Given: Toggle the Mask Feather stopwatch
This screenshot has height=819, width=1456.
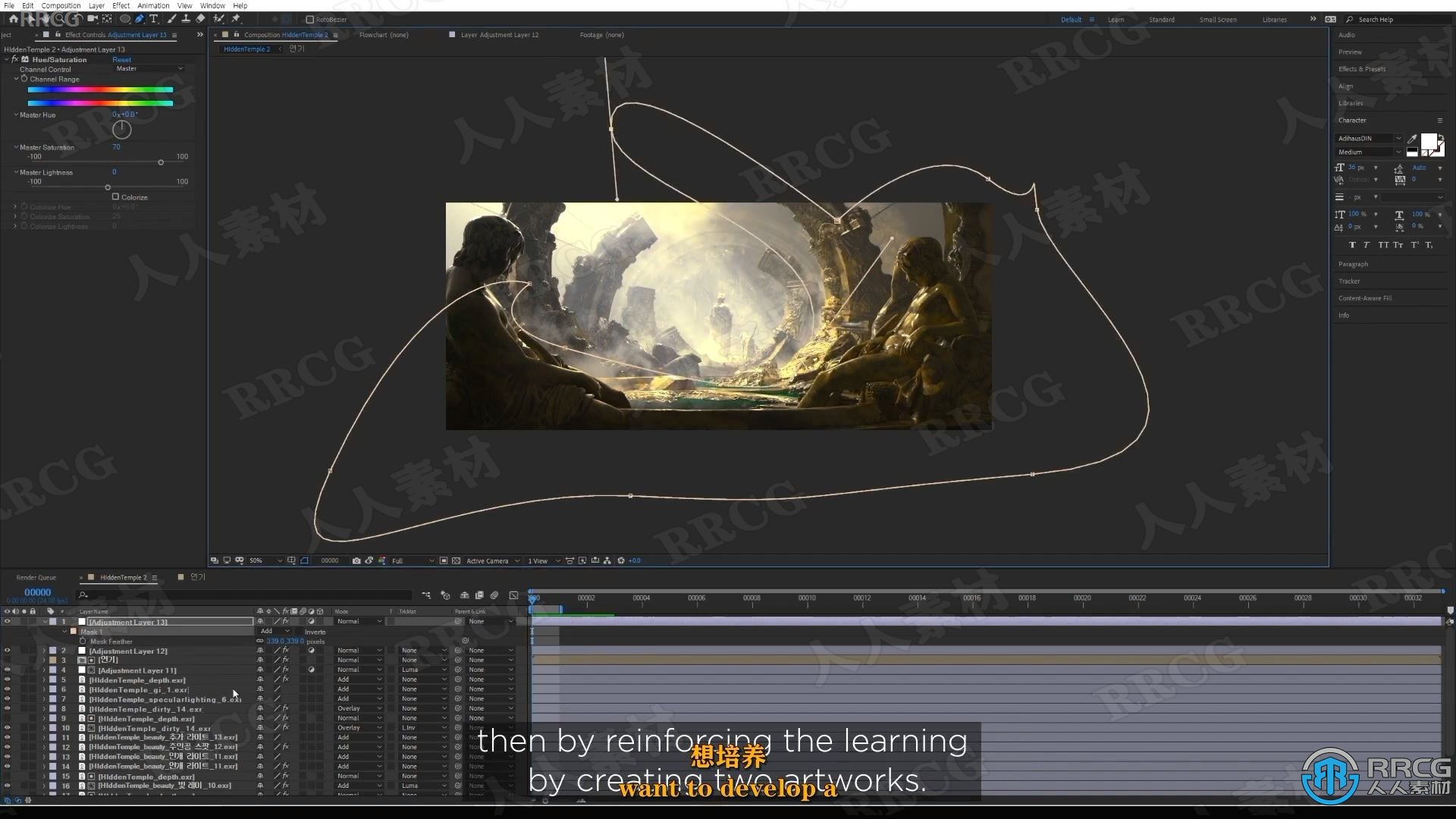Looking at the screenshot, I should 83,642.
